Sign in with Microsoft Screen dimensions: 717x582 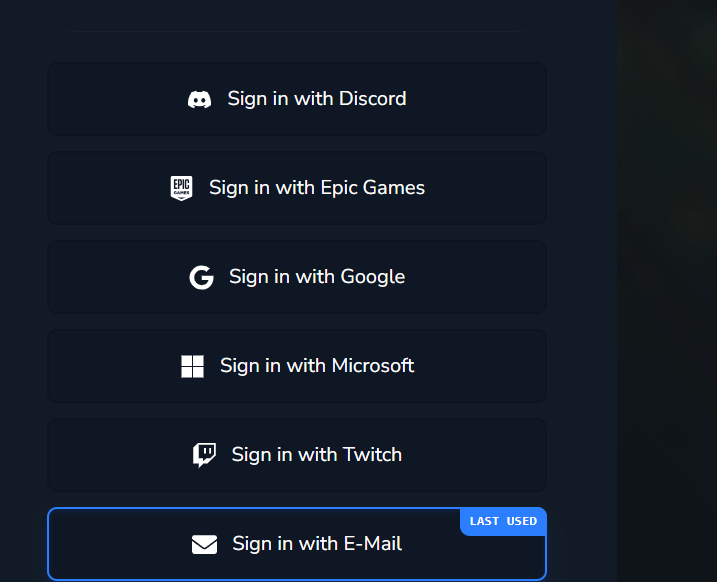(297, 366)
